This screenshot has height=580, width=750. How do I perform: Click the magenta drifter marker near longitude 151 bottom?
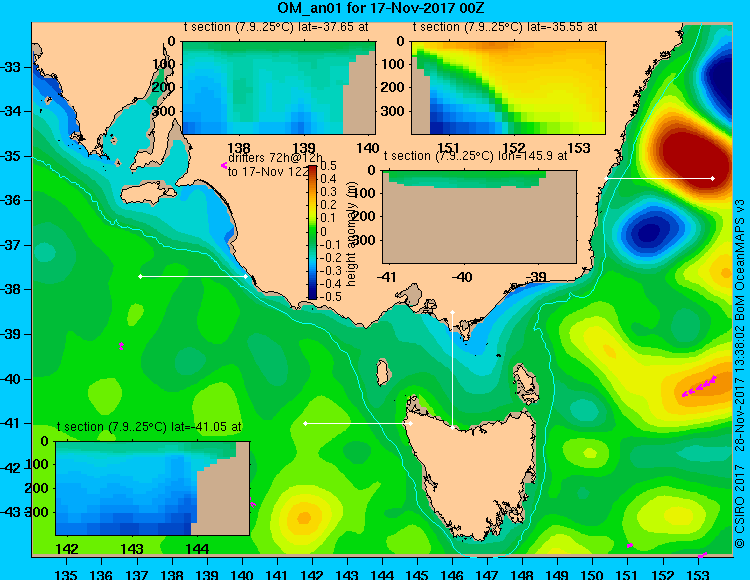tap(630, 545)
